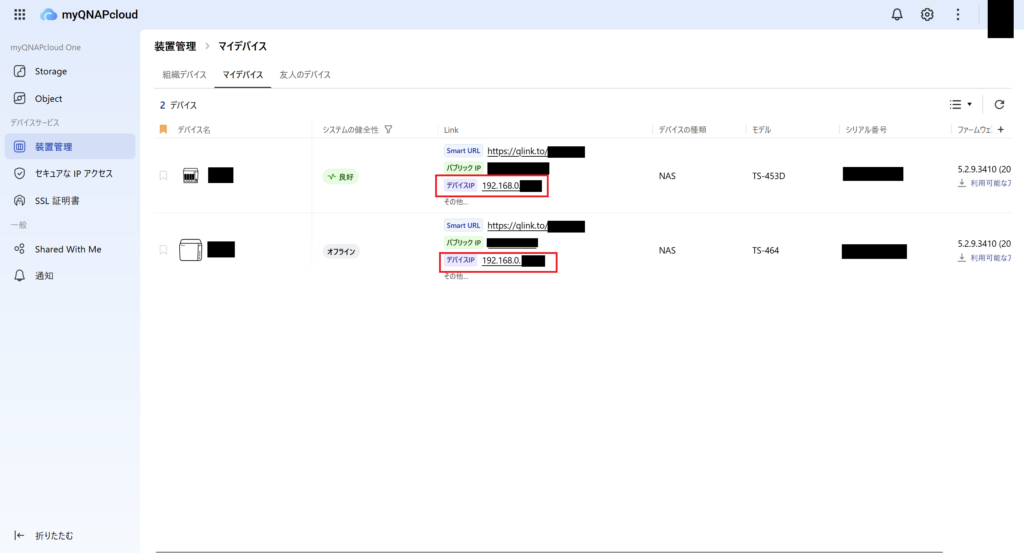Image resolution: width=1024 pixels, height=553 pixels.
Task: Click the shield icon for secure IP access
Action: tap(20, 174)
